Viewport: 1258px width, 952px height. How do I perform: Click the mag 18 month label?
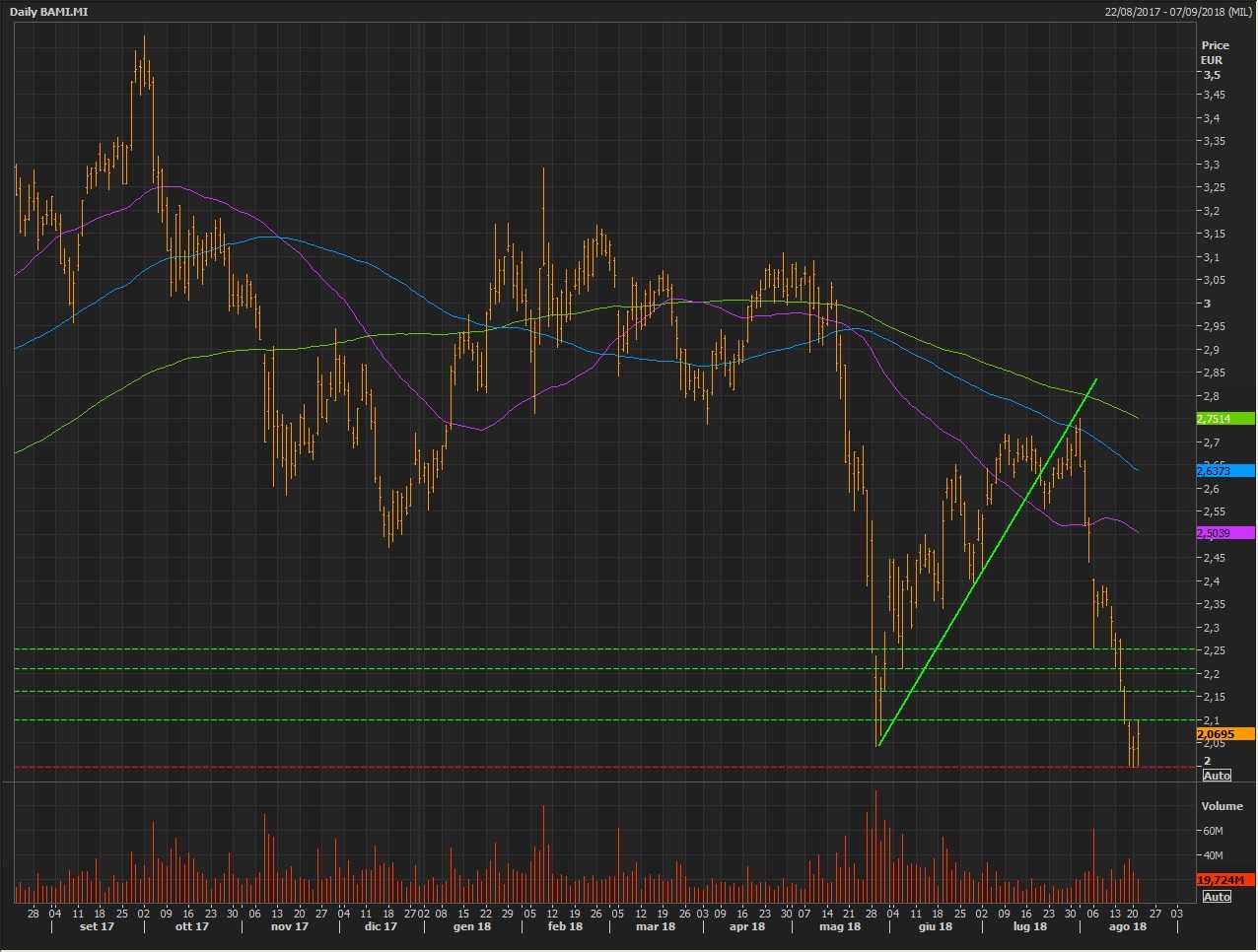(840, 926)
